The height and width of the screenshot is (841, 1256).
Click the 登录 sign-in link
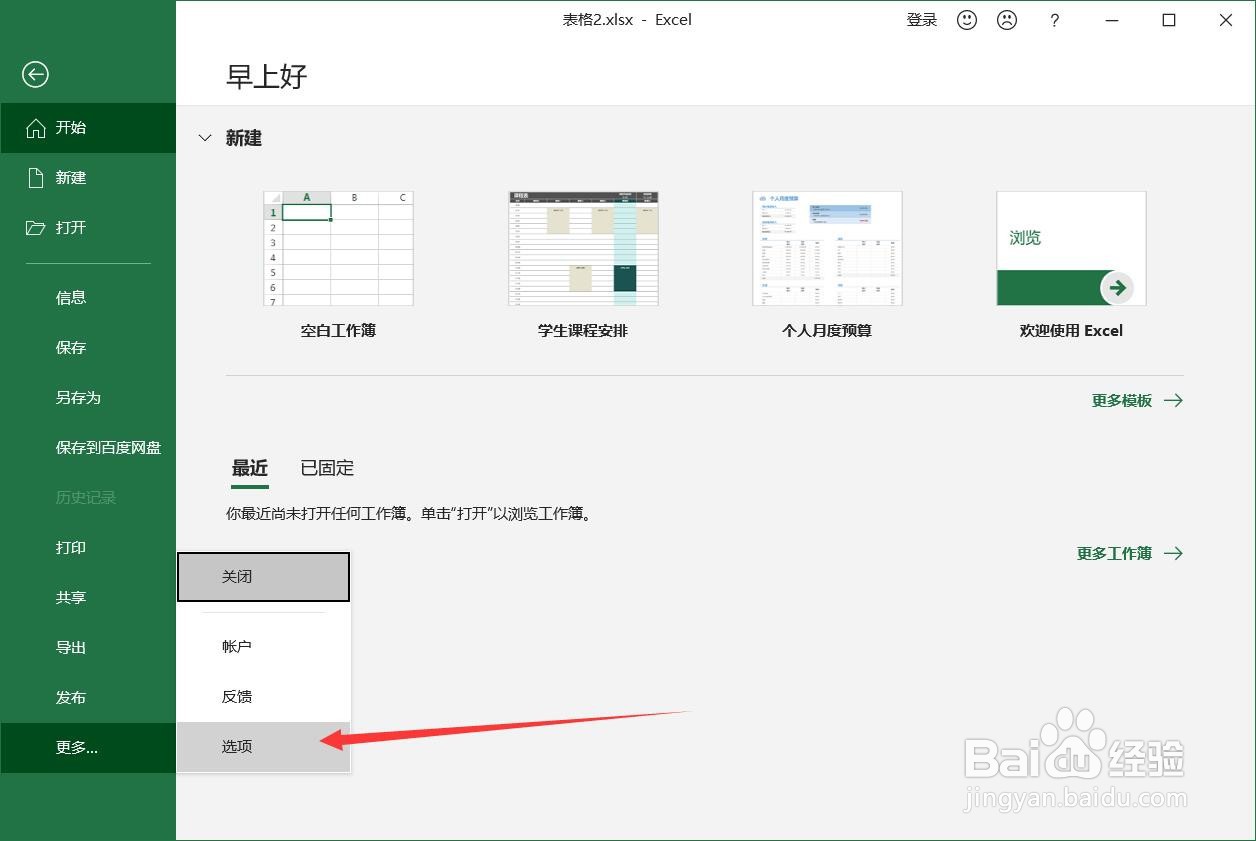pyautogui.click(x=922, y=20)
